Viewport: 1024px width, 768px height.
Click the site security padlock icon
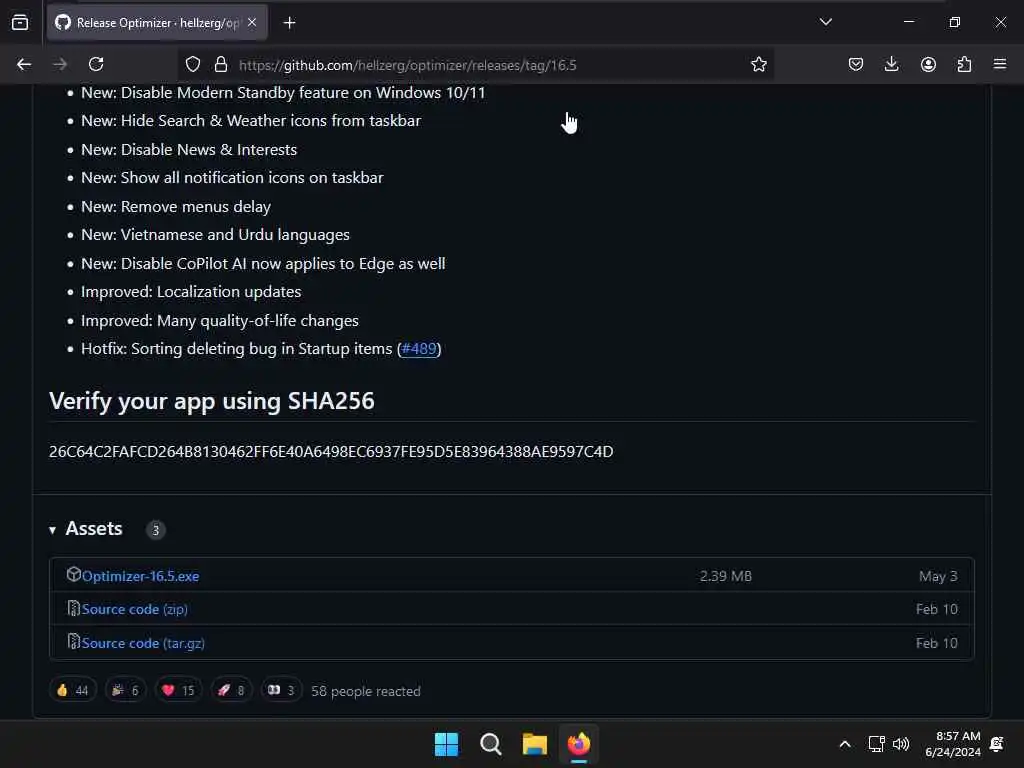(x=221, y=64)
